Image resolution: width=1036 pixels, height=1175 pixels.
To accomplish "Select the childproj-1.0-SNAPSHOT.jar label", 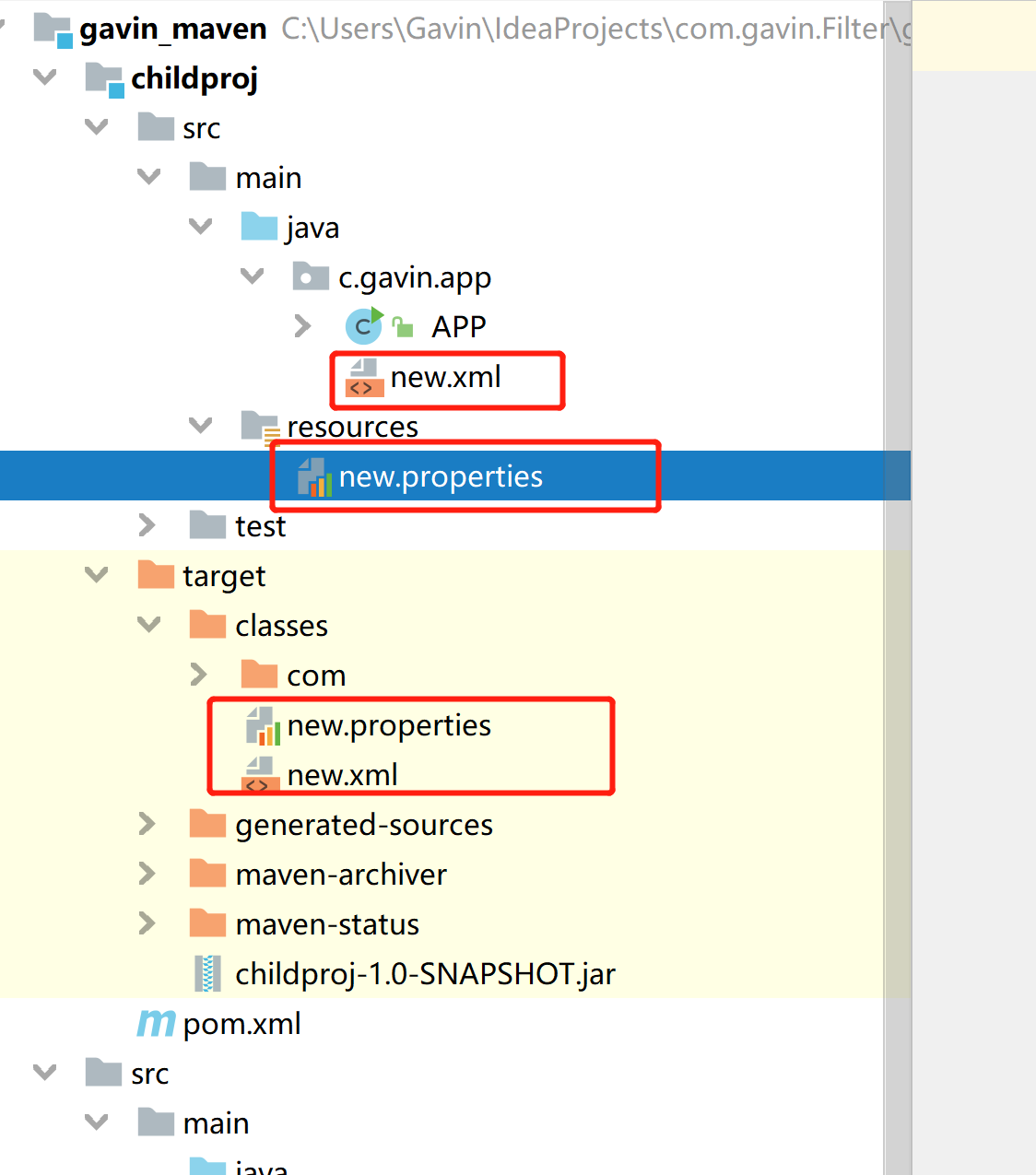I will (x=426, y=974).
